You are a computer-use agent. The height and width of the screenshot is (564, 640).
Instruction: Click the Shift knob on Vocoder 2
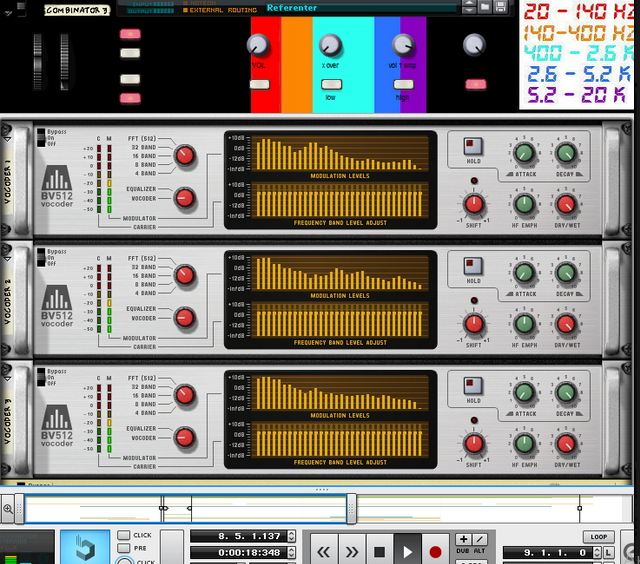474,324
